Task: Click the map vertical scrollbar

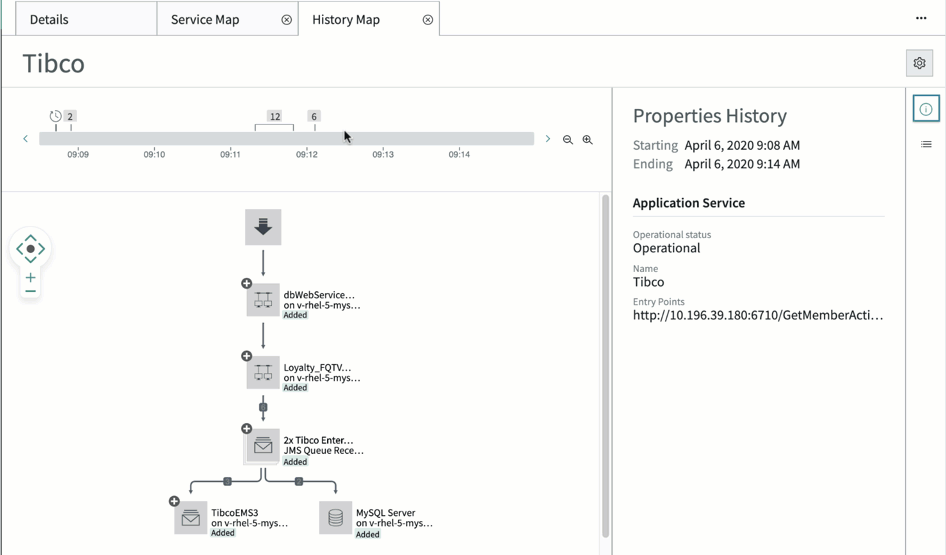Action: [606, 366]
